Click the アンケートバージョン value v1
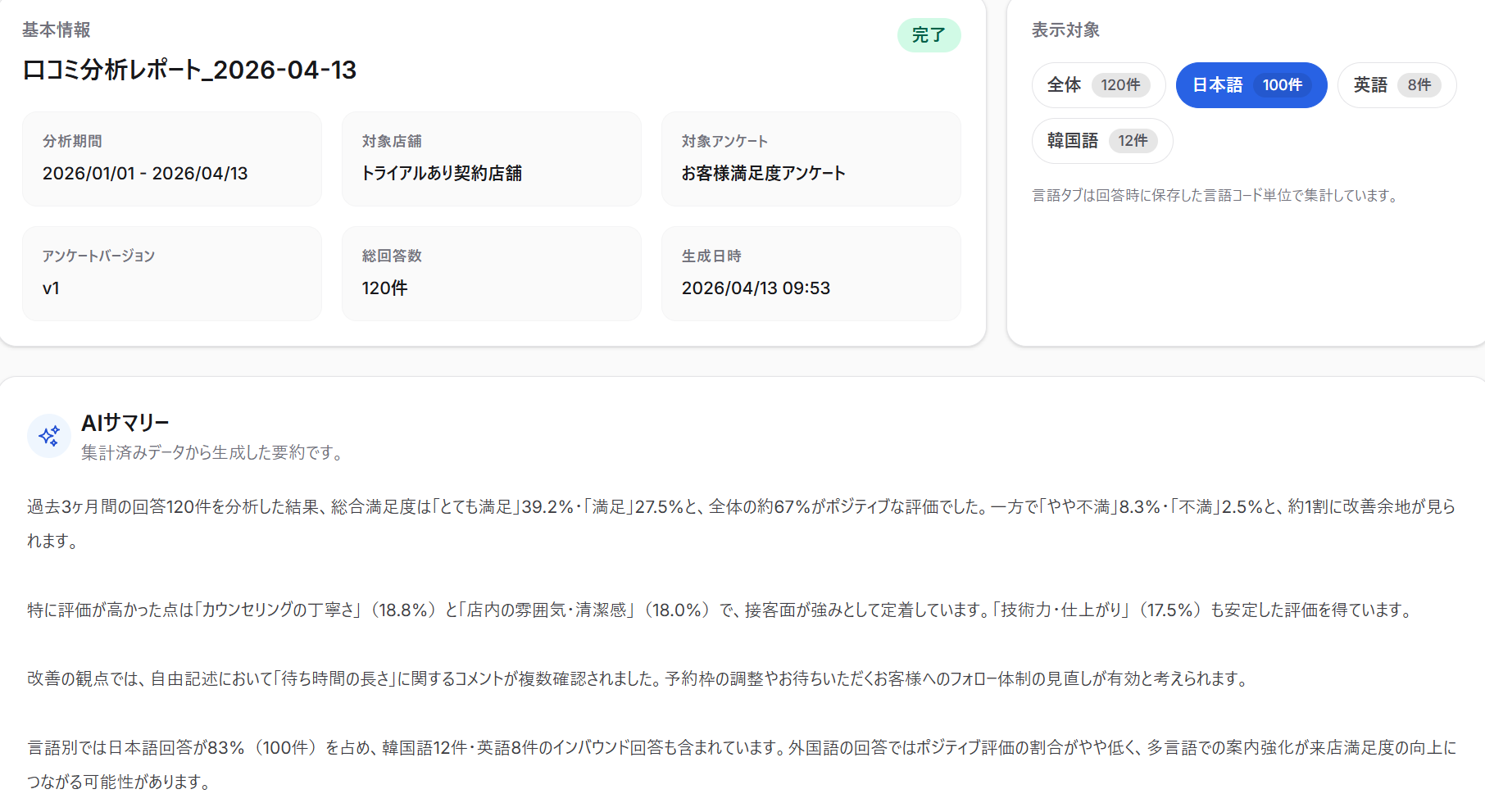Viewport: 1485px width, 812px height. (51, 288)
